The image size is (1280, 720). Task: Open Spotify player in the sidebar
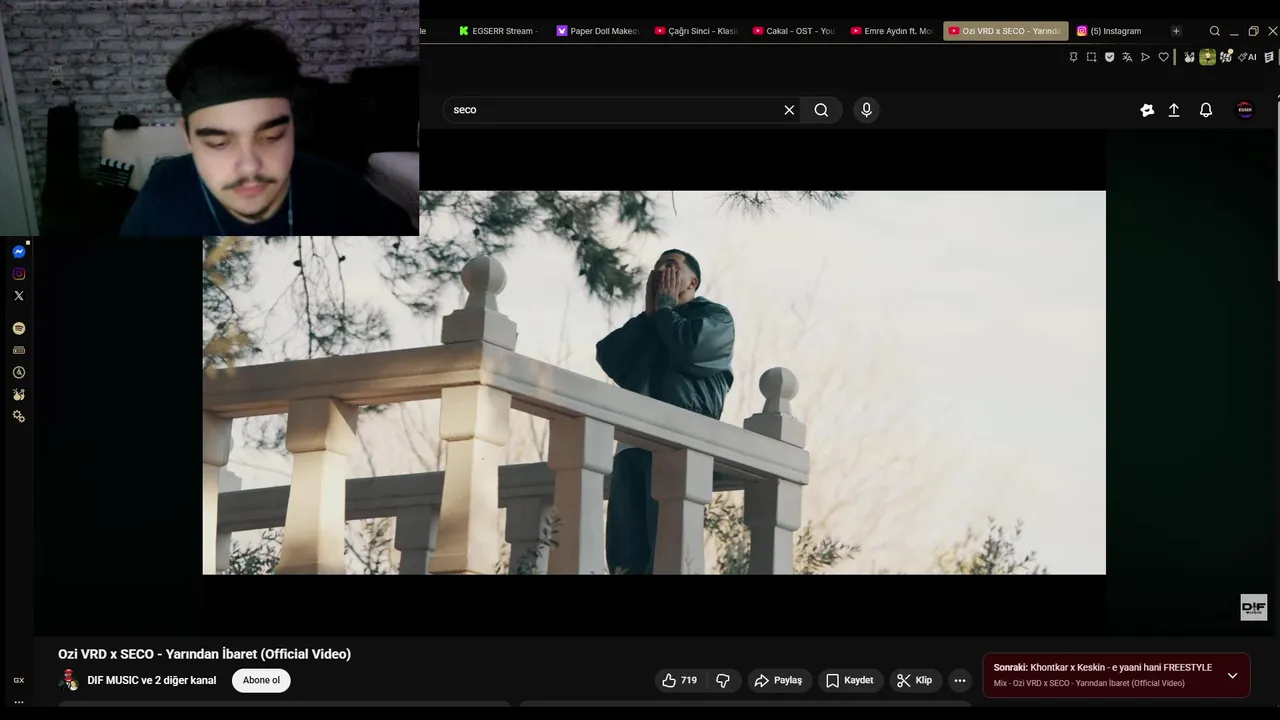19,328
